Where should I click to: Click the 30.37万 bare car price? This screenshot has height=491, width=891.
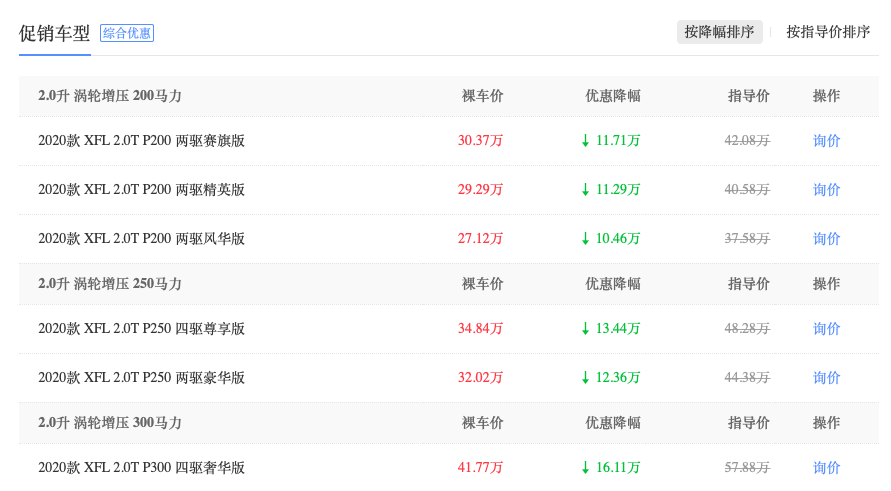[480, 141]
